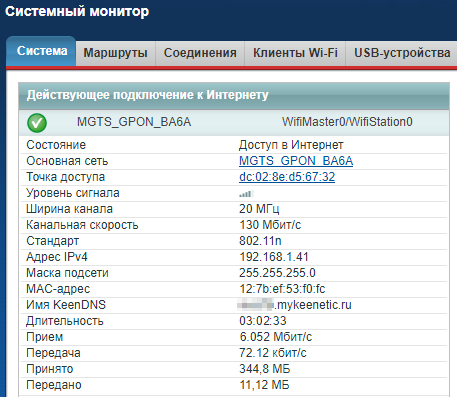Screen dimensions: 457x397
Task: Click the Канальная скорость value 130 Мбит/с
Action: (x=270, y=225)
